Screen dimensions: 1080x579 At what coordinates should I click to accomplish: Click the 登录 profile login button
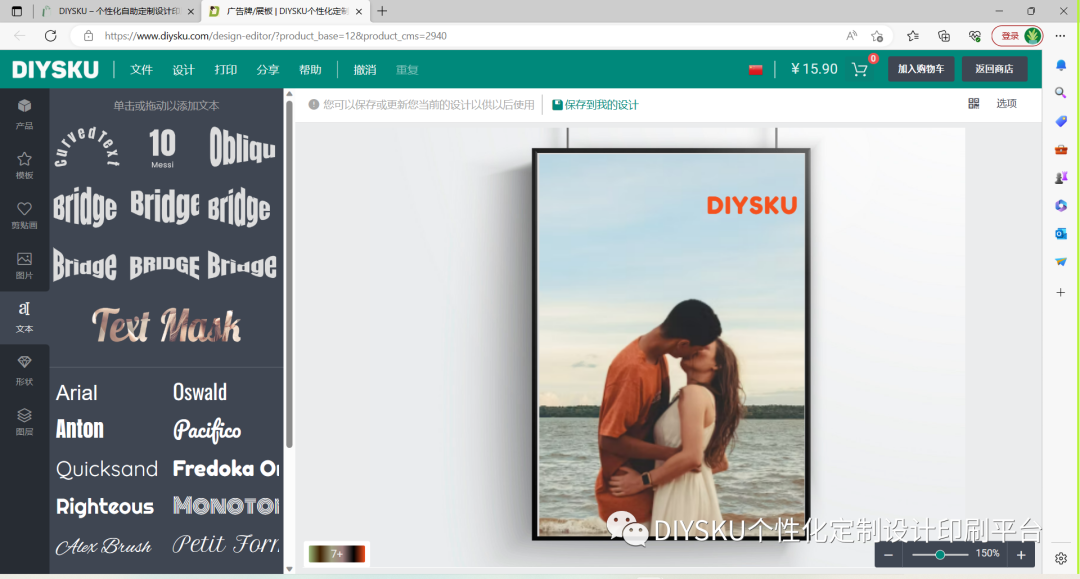pyautogui.click(x=1017, y=36)
